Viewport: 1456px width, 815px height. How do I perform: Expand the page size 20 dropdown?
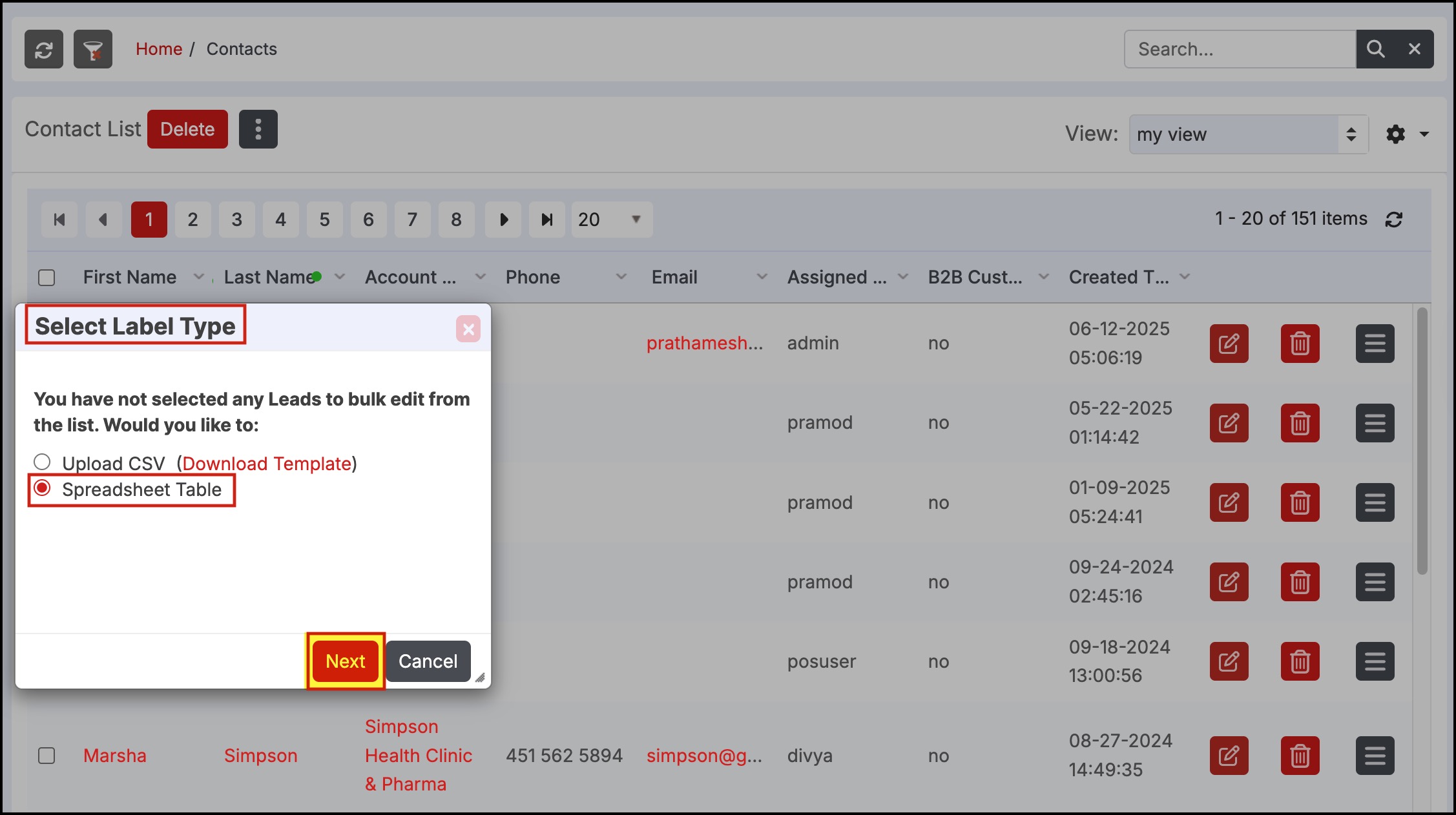(x=611, y=220)
